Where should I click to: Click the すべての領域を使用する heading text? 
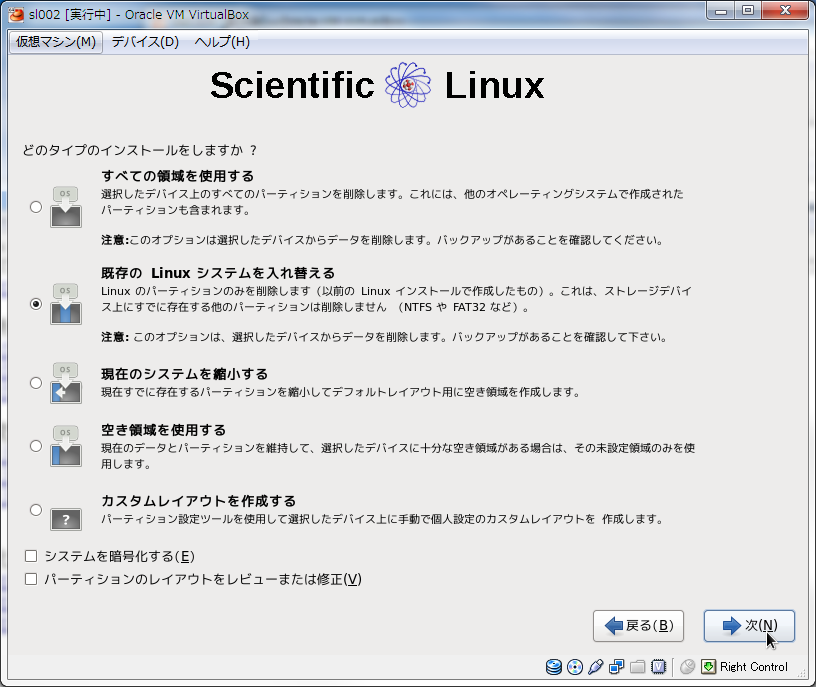pos(177,176)
